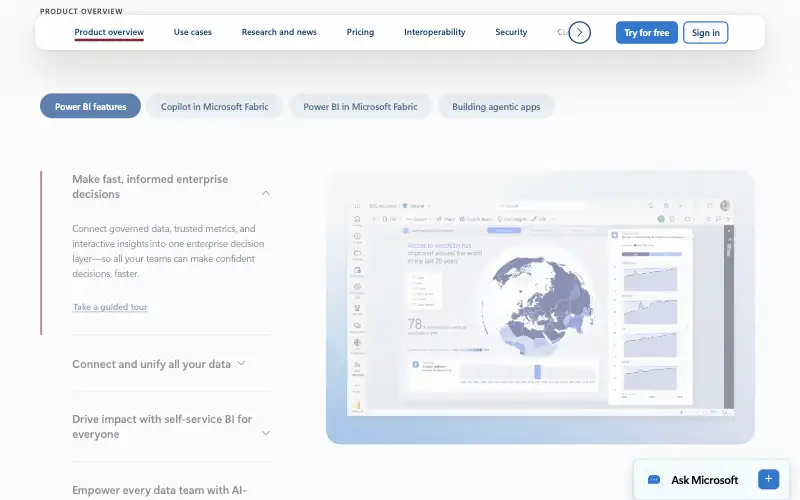Click the Sign in button
The width and height of the screenshot is (800, 500).
coord(706,33)
